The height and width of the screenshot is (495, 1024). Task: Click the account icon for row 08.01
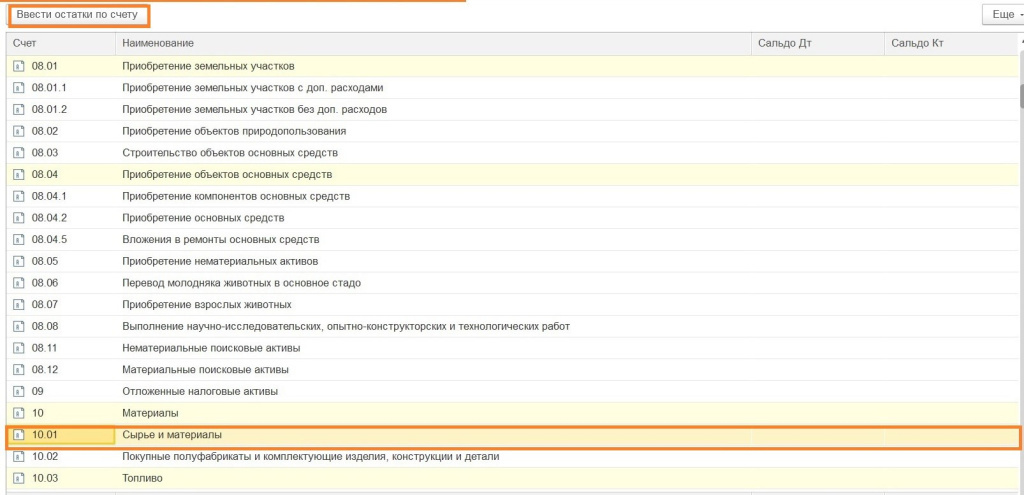tap(18, 66)
